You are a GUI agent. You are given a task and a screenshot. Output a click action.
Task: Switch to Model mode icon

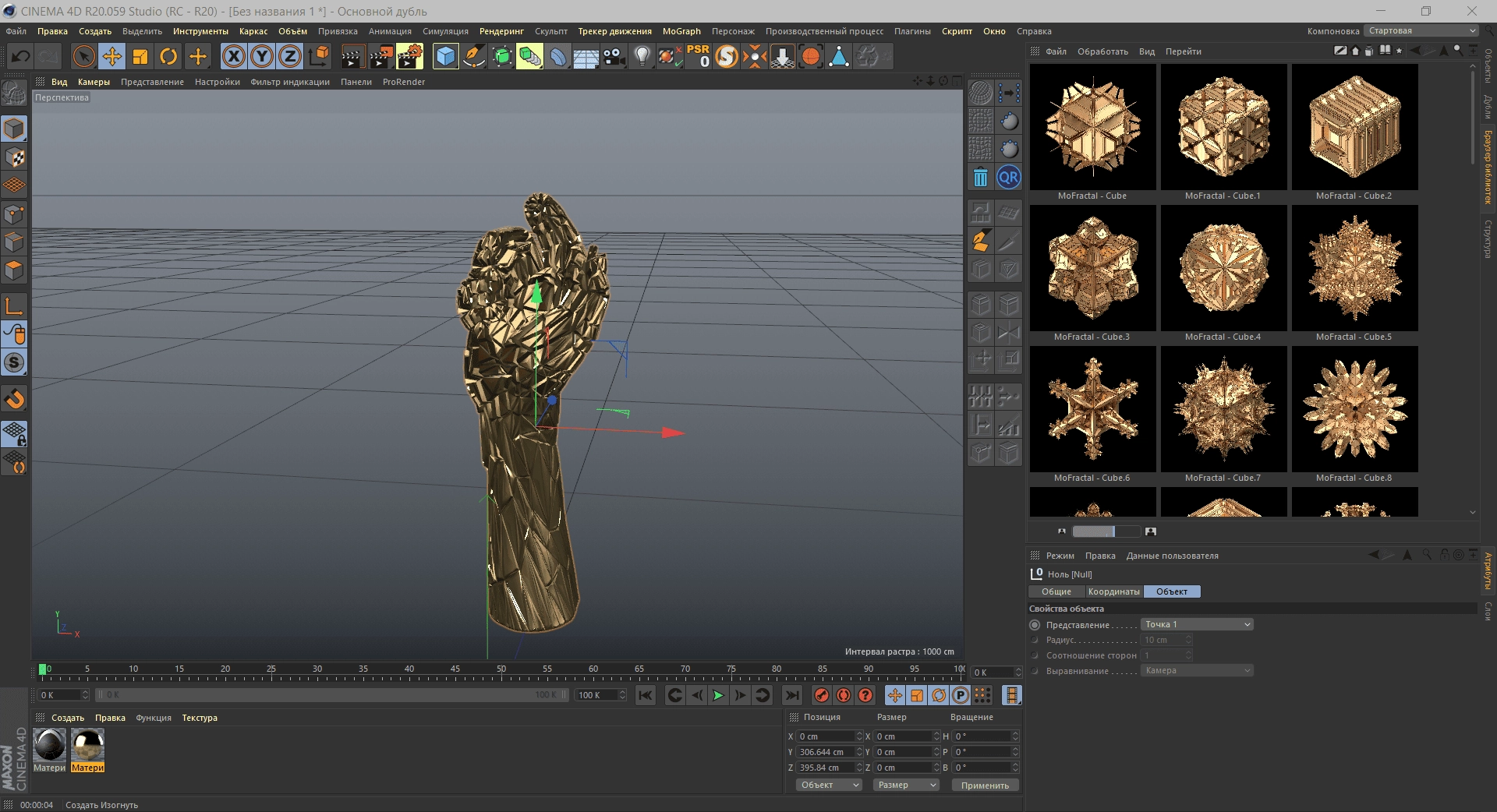[14, 129]
